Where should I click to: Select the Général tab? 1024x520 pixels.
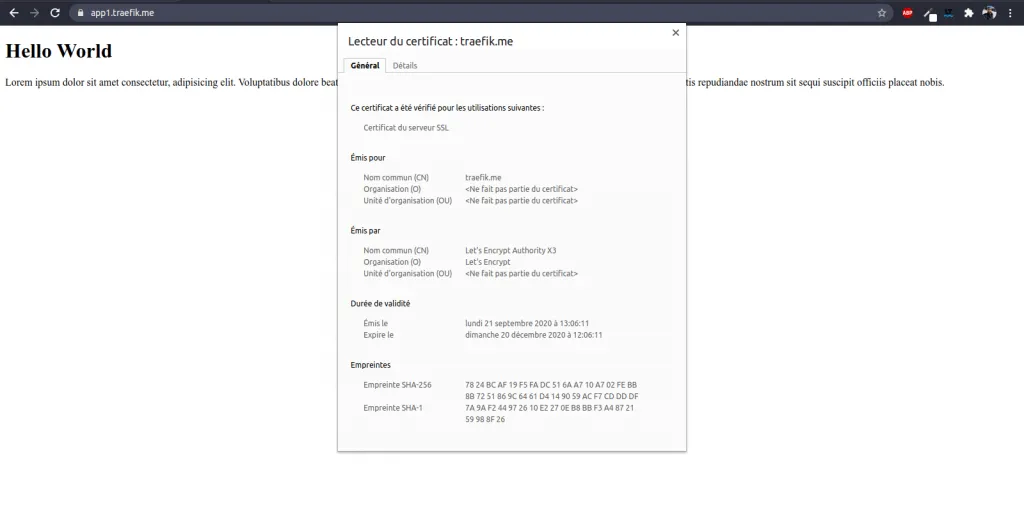click(x=365, y=66)
